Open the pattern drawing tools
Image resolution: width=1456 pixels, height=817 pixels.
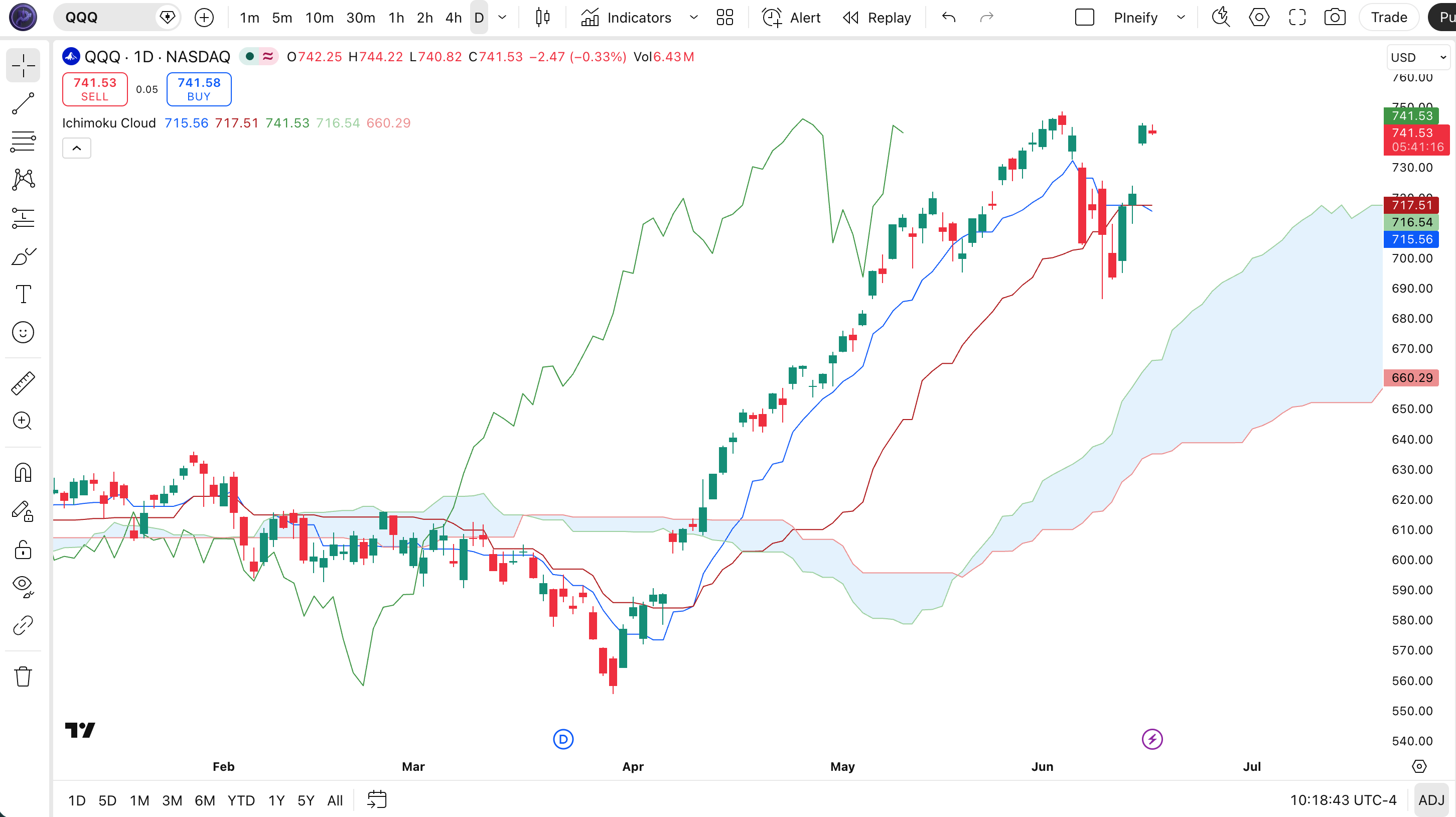click(x=23, y=179)
